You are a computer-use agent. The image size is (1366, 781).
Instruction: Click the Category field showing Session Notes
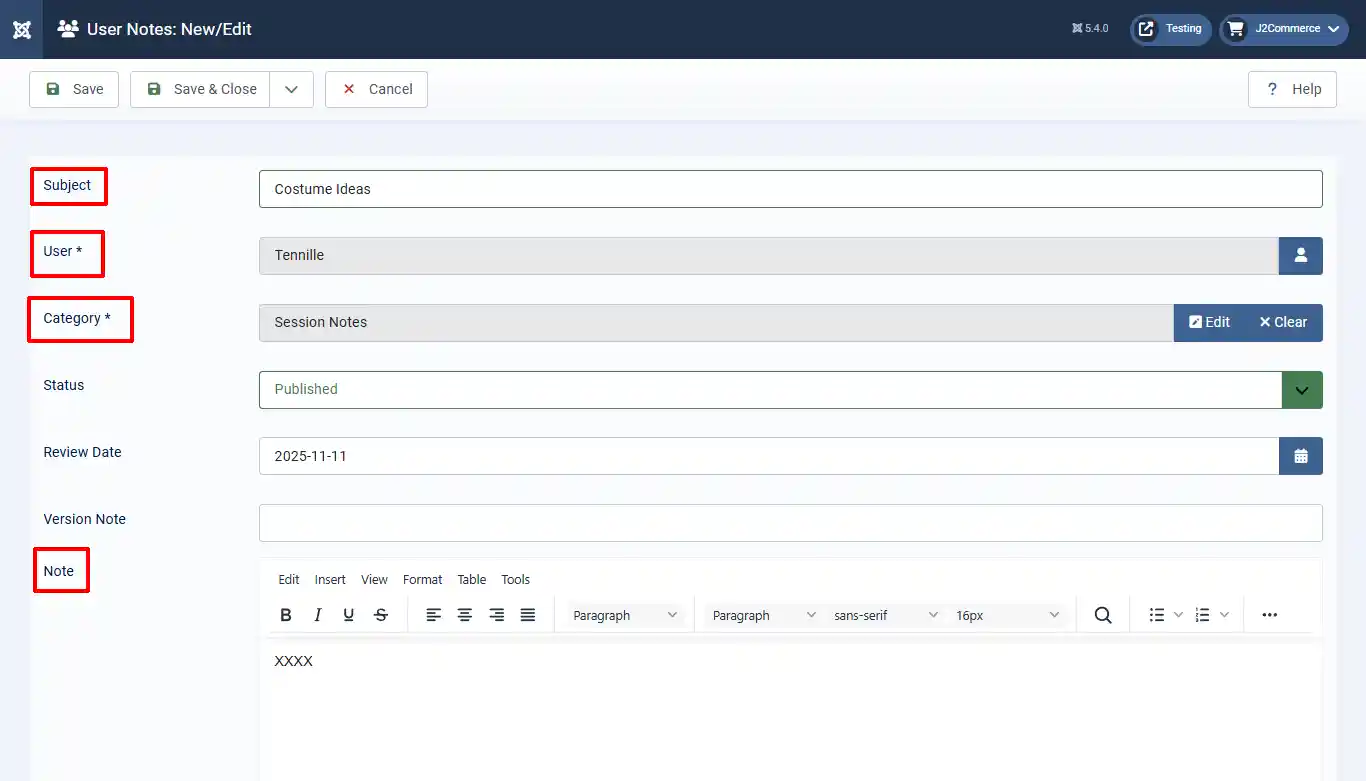pyautogui.click(x=716, y=322)
